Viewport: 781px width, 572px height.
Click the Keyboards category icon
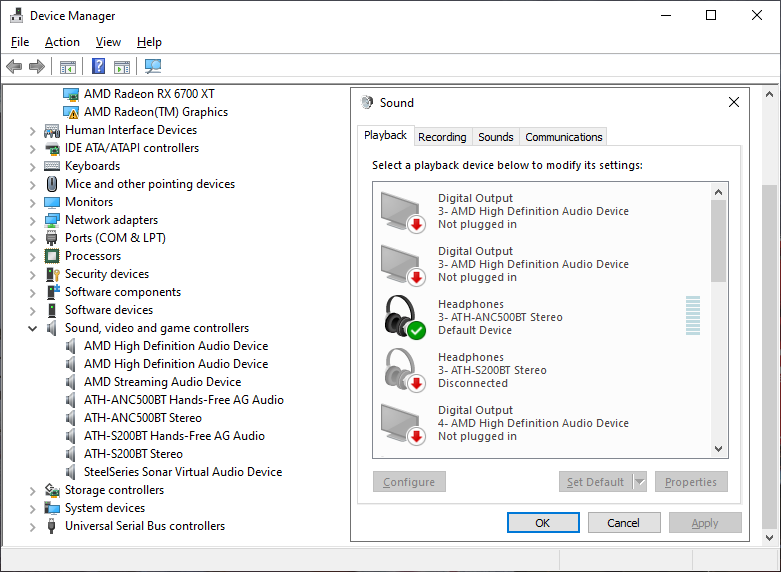52,166
